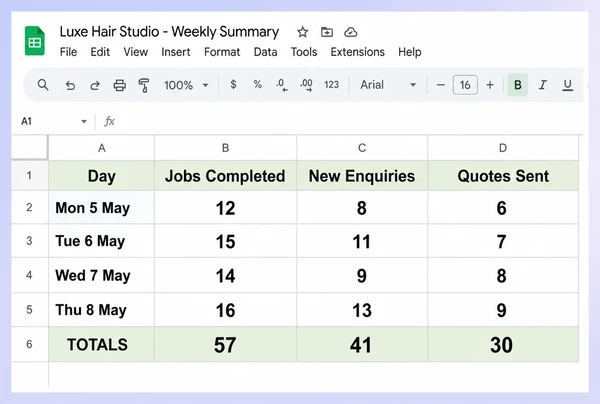Open the File menu
Screen dimensions: 600x404
68,52
